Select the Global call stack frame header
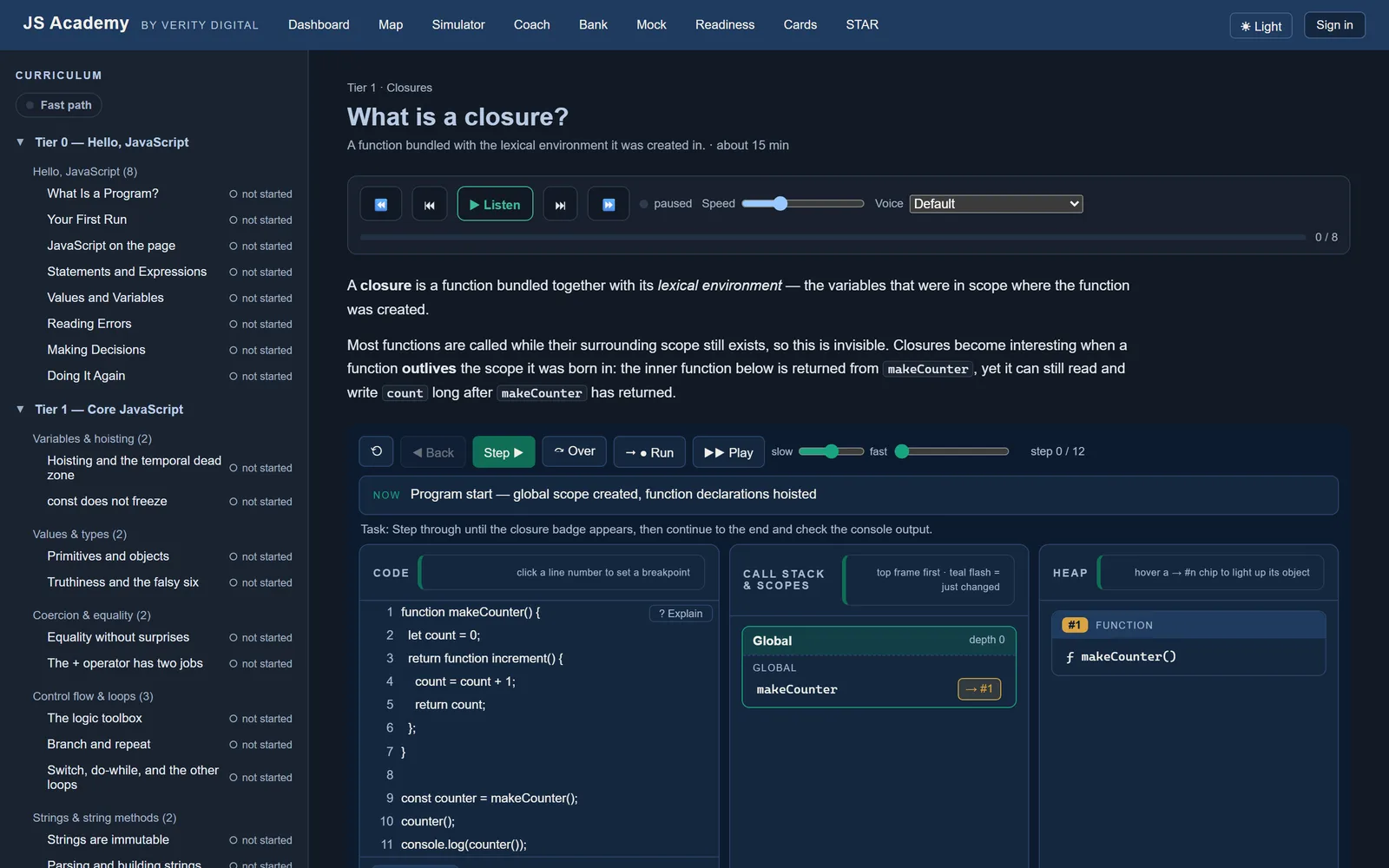Viewport: 1389px width, 868px height. pos(879,641)
